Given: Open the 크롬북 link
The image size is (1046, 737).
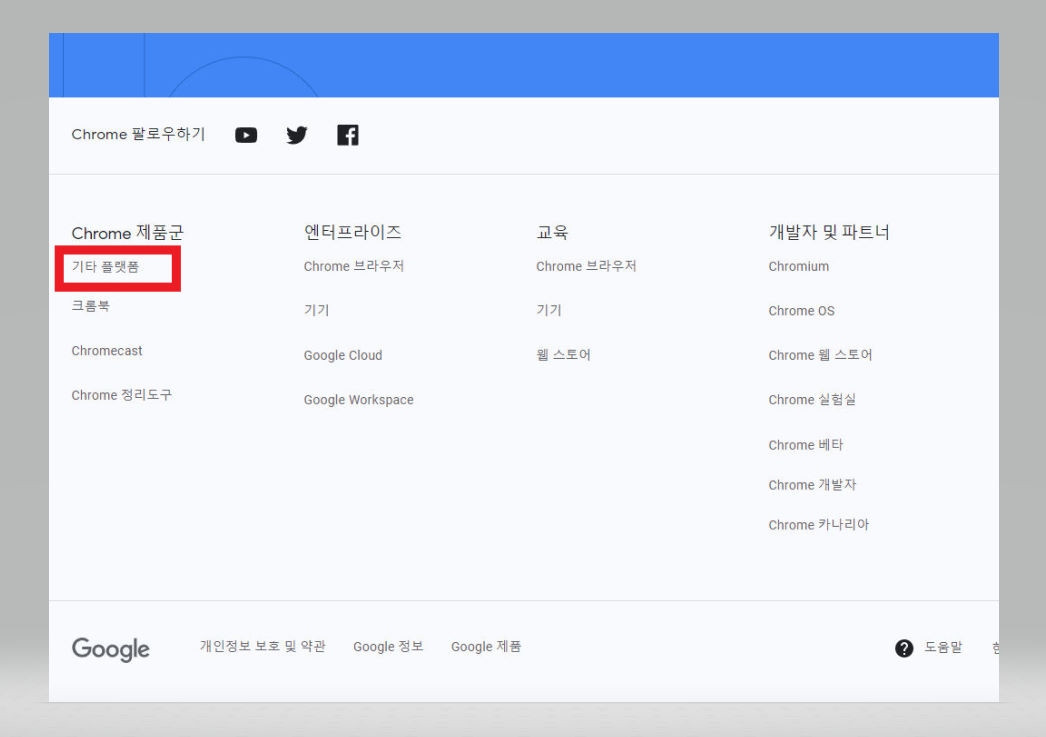Looking at the screenshot, I should tap(91, 305).
